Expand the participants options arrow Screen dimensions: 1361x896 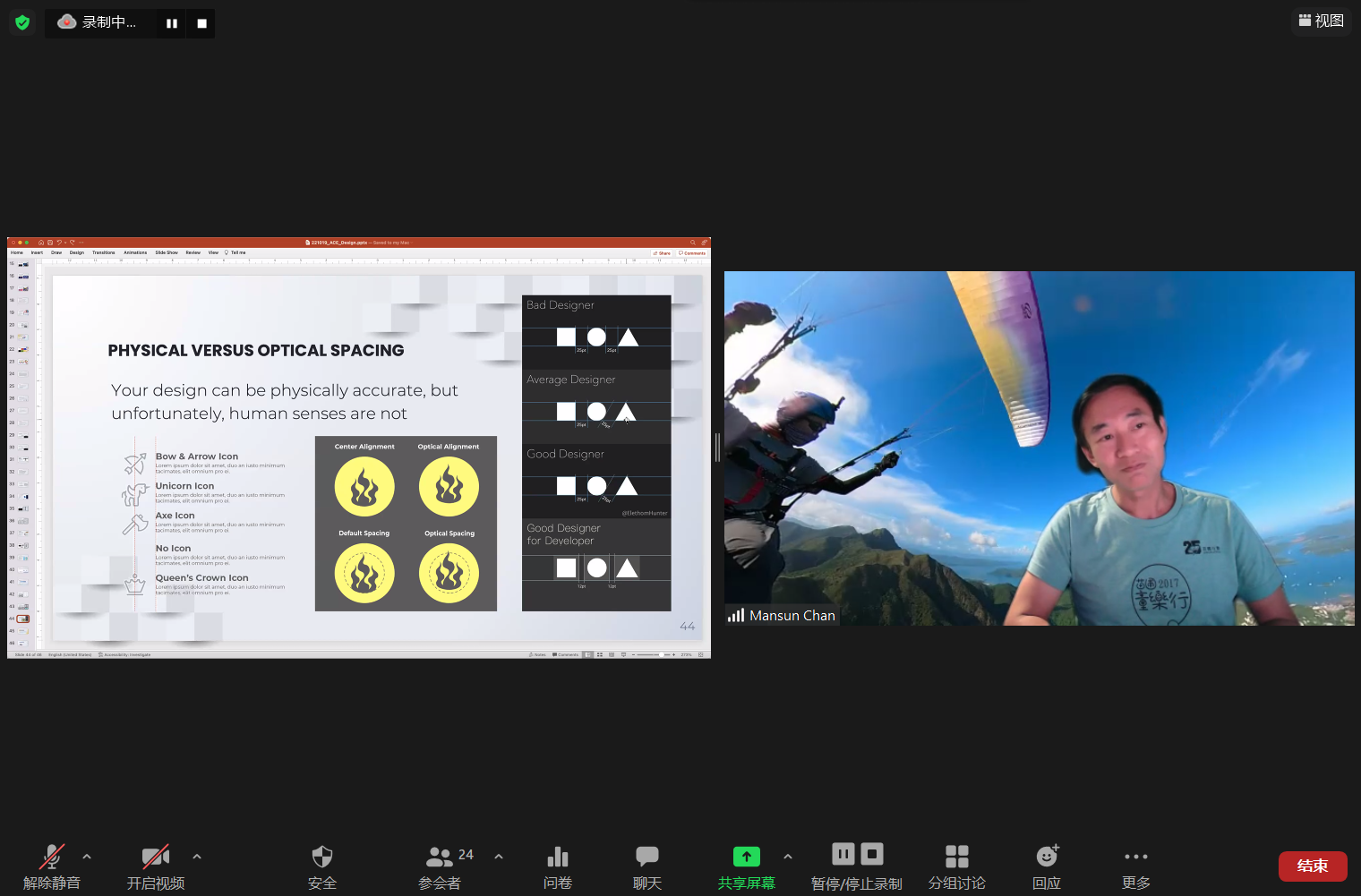[x=499, y=857]
